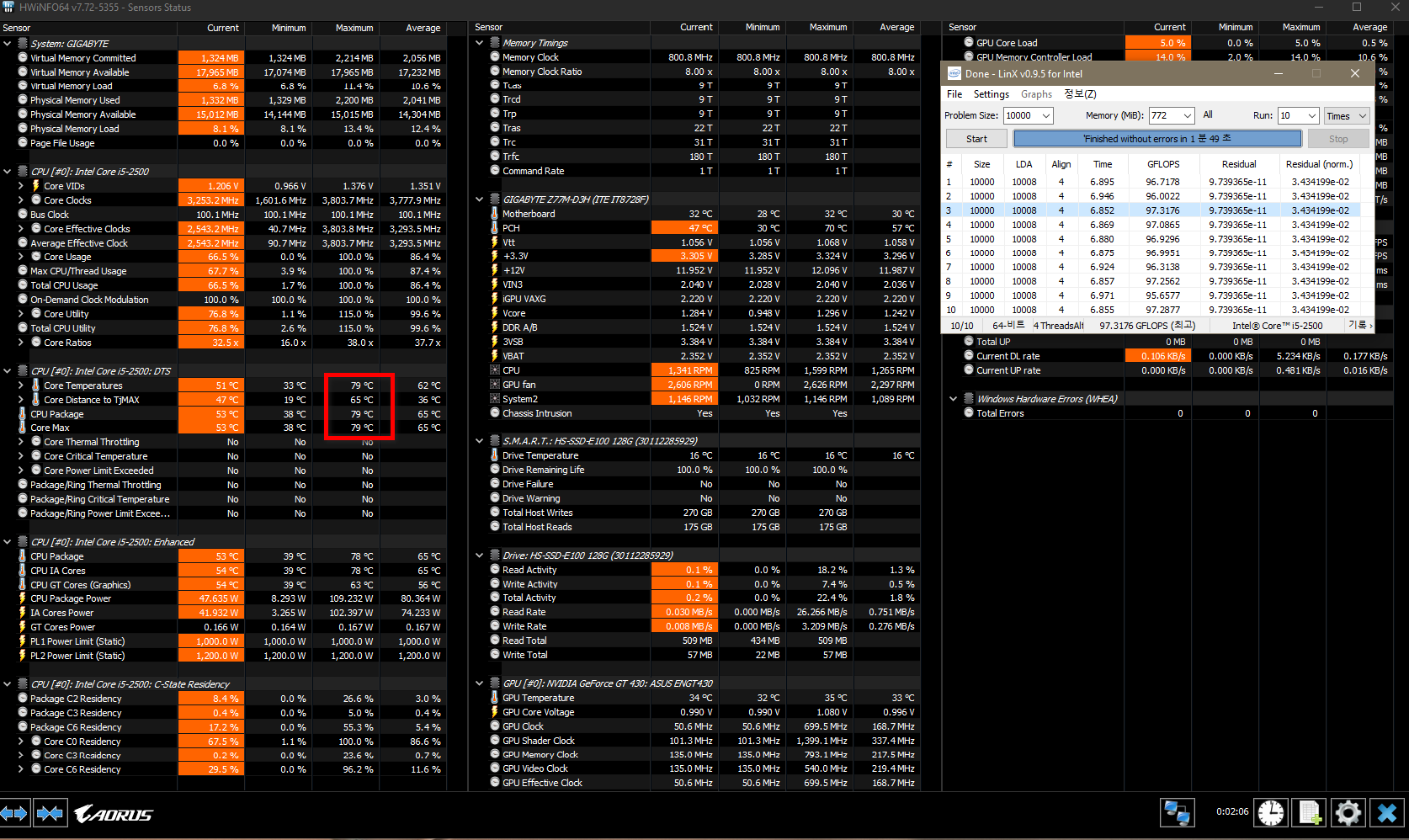Click the 0:02:06 elapsed timer
The image size is (1409, 840).
click(1232, 811)
